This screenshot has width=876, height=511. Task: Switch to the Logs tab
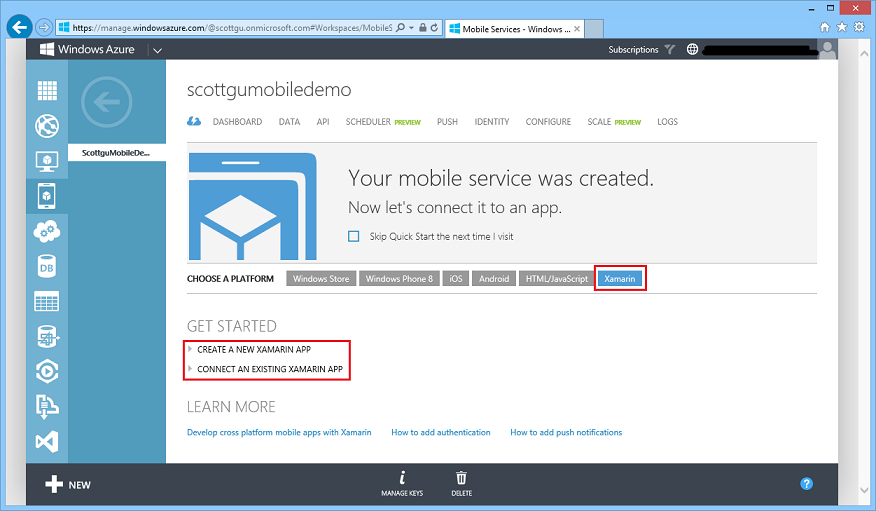pyautogui.click(x=667, y=122)
